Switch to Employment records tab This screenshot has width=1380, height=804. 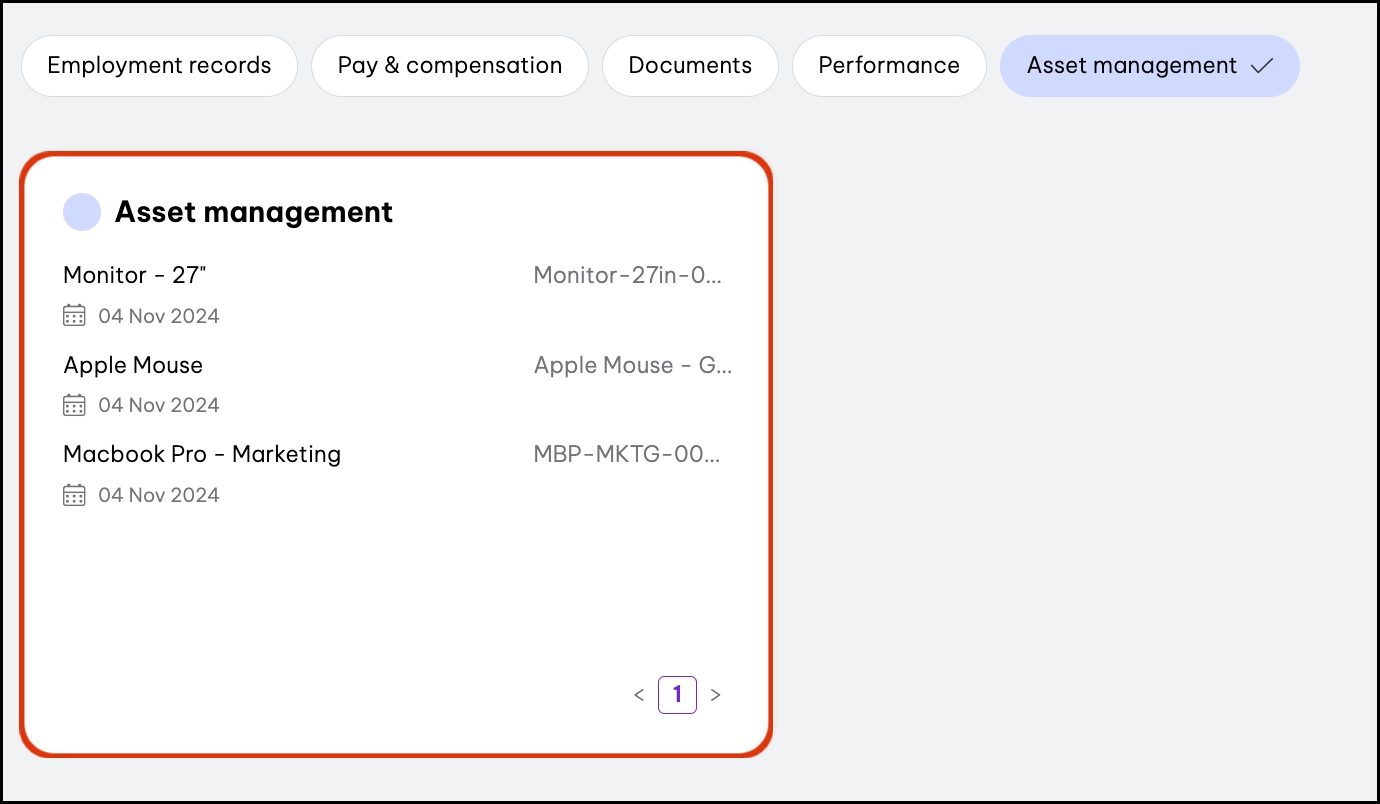tap(159, 66)
